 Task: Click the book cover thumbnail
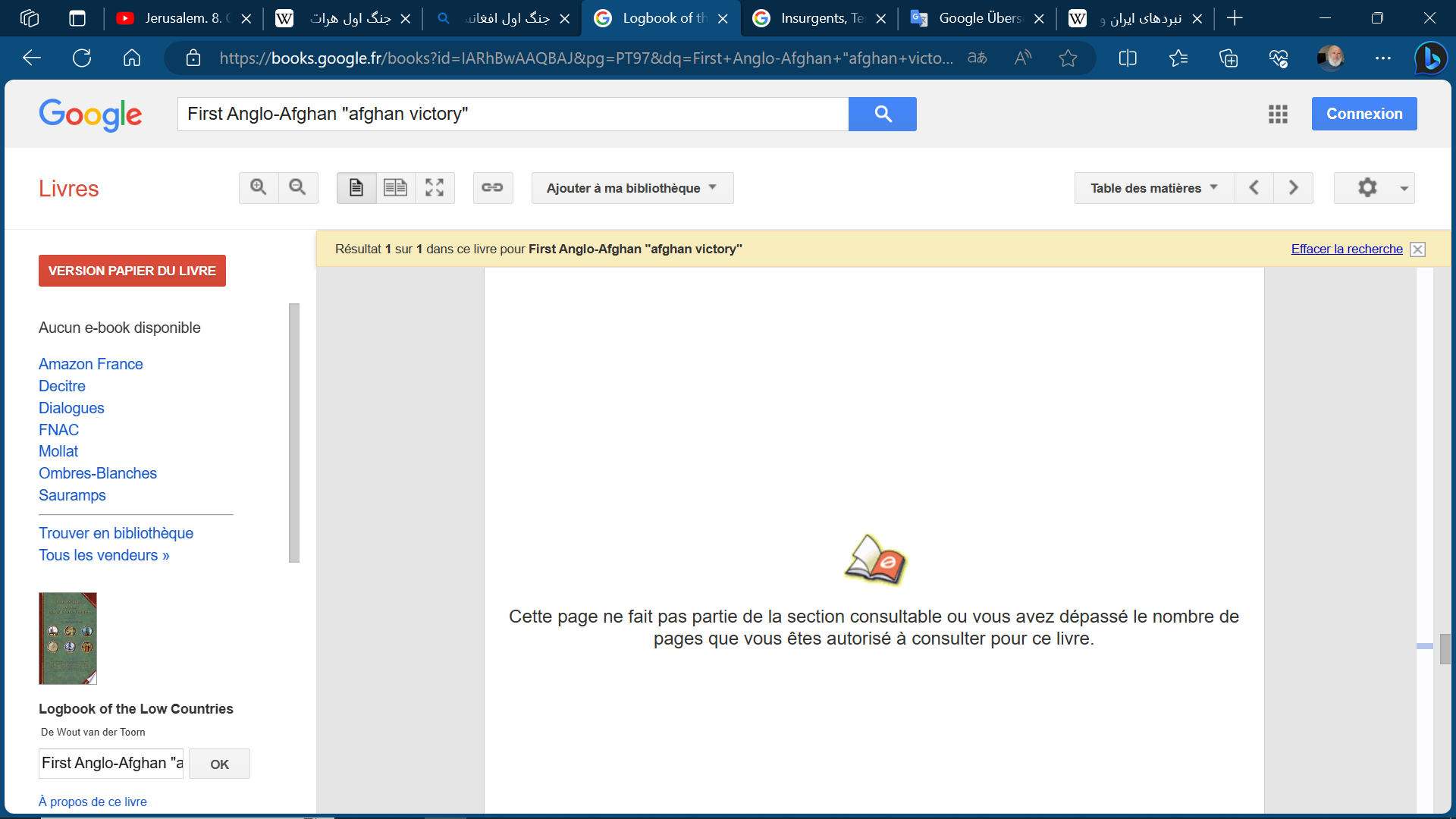pos(67,638)
